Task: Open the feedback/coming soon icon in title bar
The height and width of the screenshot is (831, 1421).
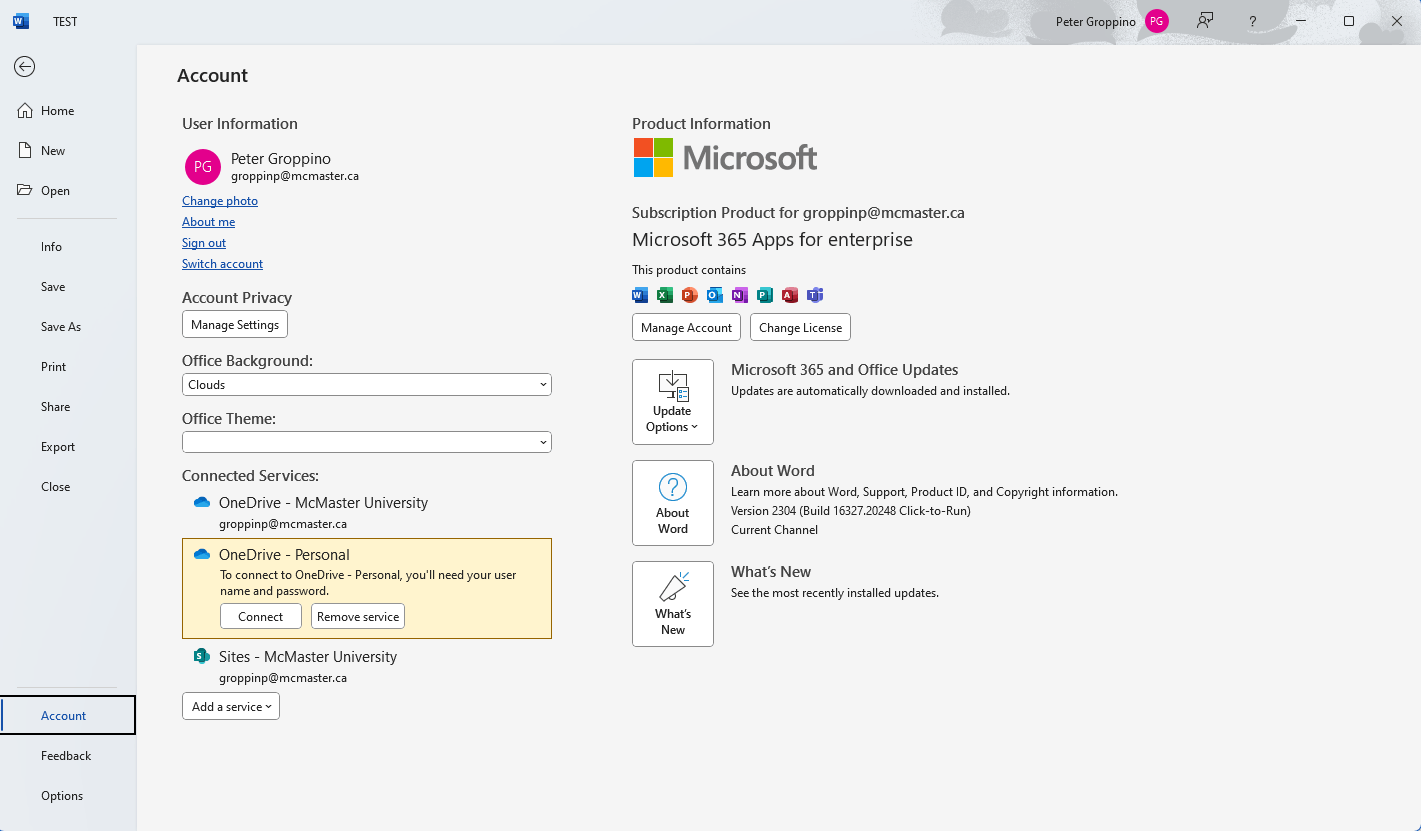Action: (x=1205, y=21)
